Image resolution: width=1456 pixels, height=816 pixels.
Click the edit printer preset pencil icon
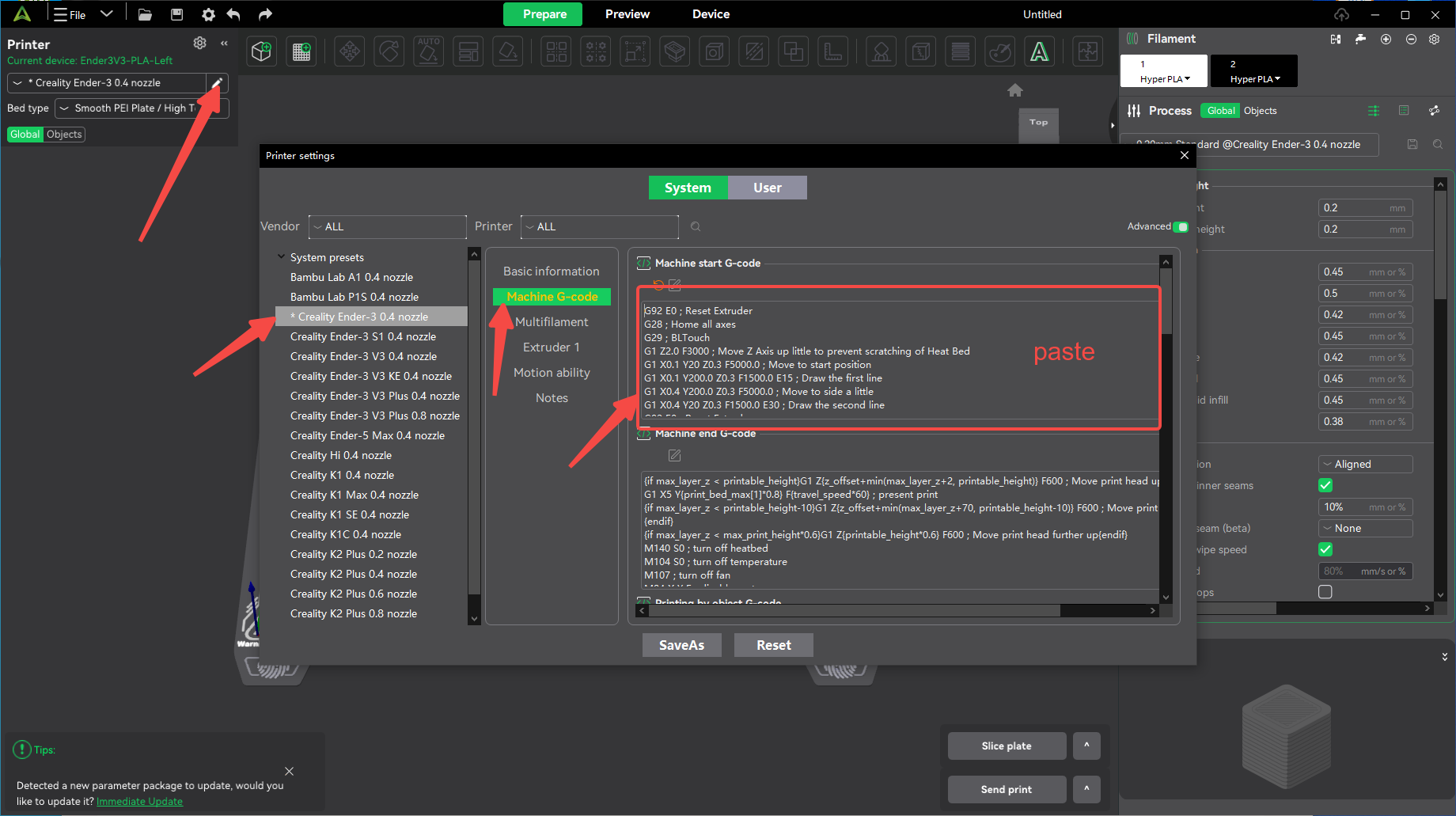tap(217, 83)
